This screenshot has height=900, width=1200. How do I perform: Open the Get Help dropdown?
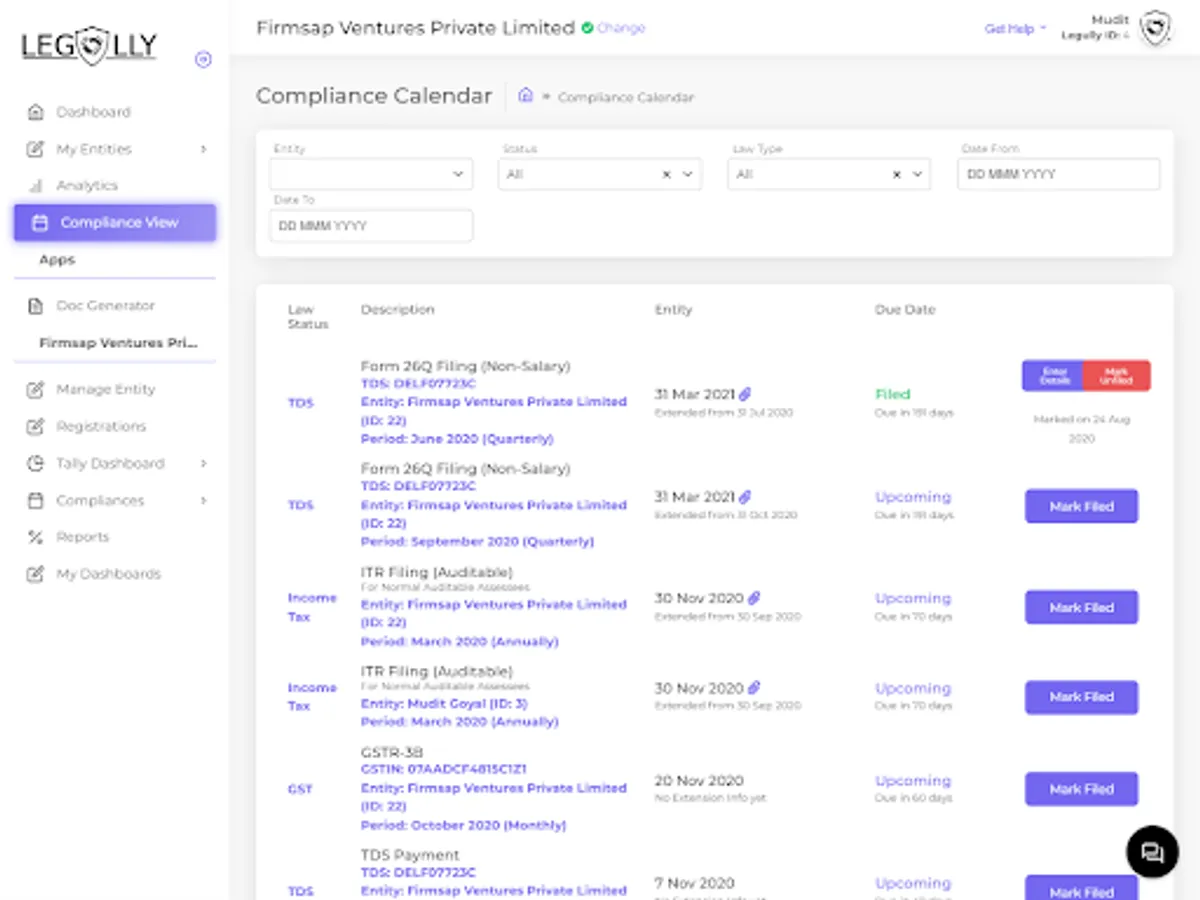click(x=1014, y=29)
